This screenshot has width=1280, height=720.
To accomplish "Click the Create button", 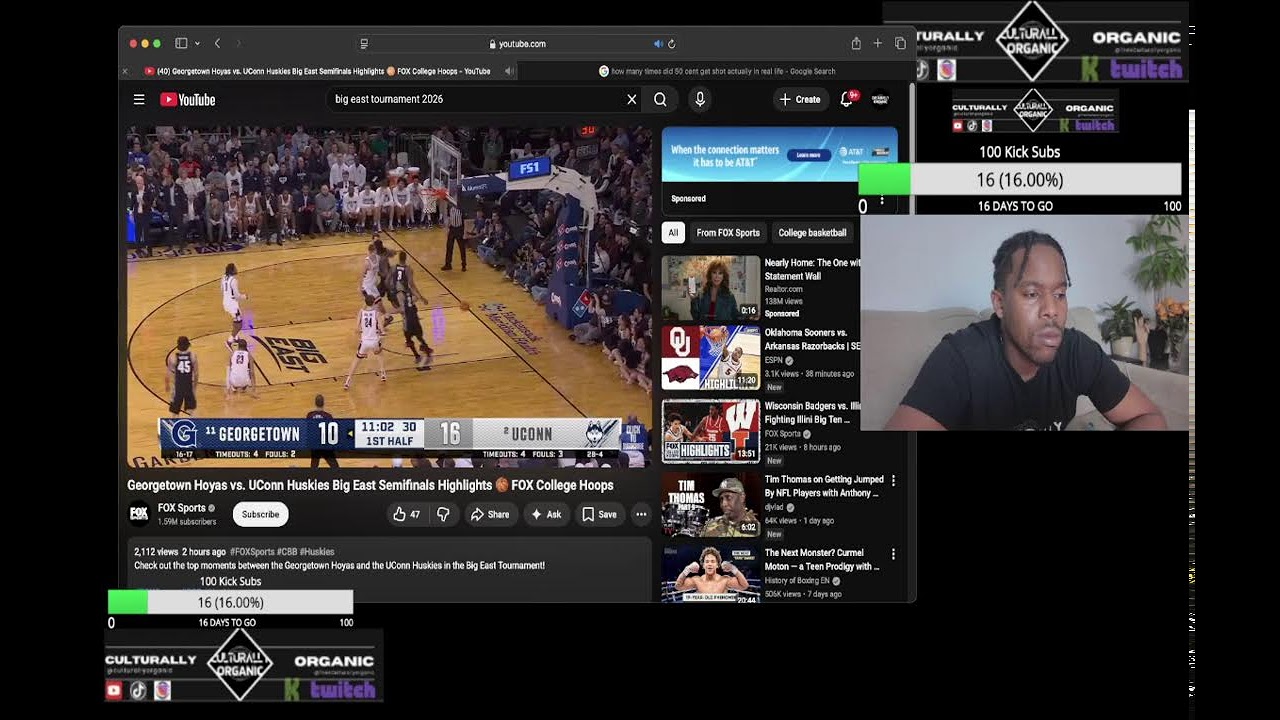I will 800,99.
